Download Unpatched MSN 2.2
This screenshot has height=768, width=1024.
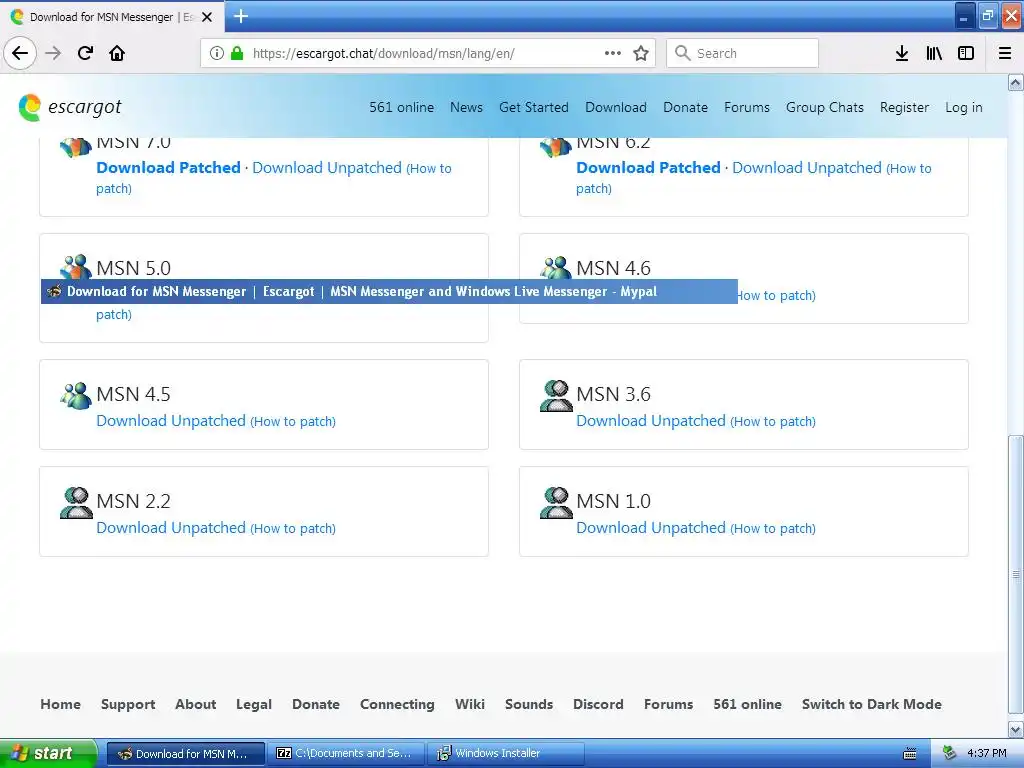pos(171,528)
